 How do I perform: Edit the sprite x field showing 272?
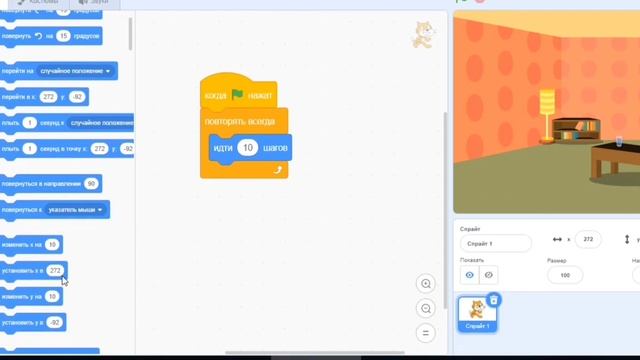588,240
